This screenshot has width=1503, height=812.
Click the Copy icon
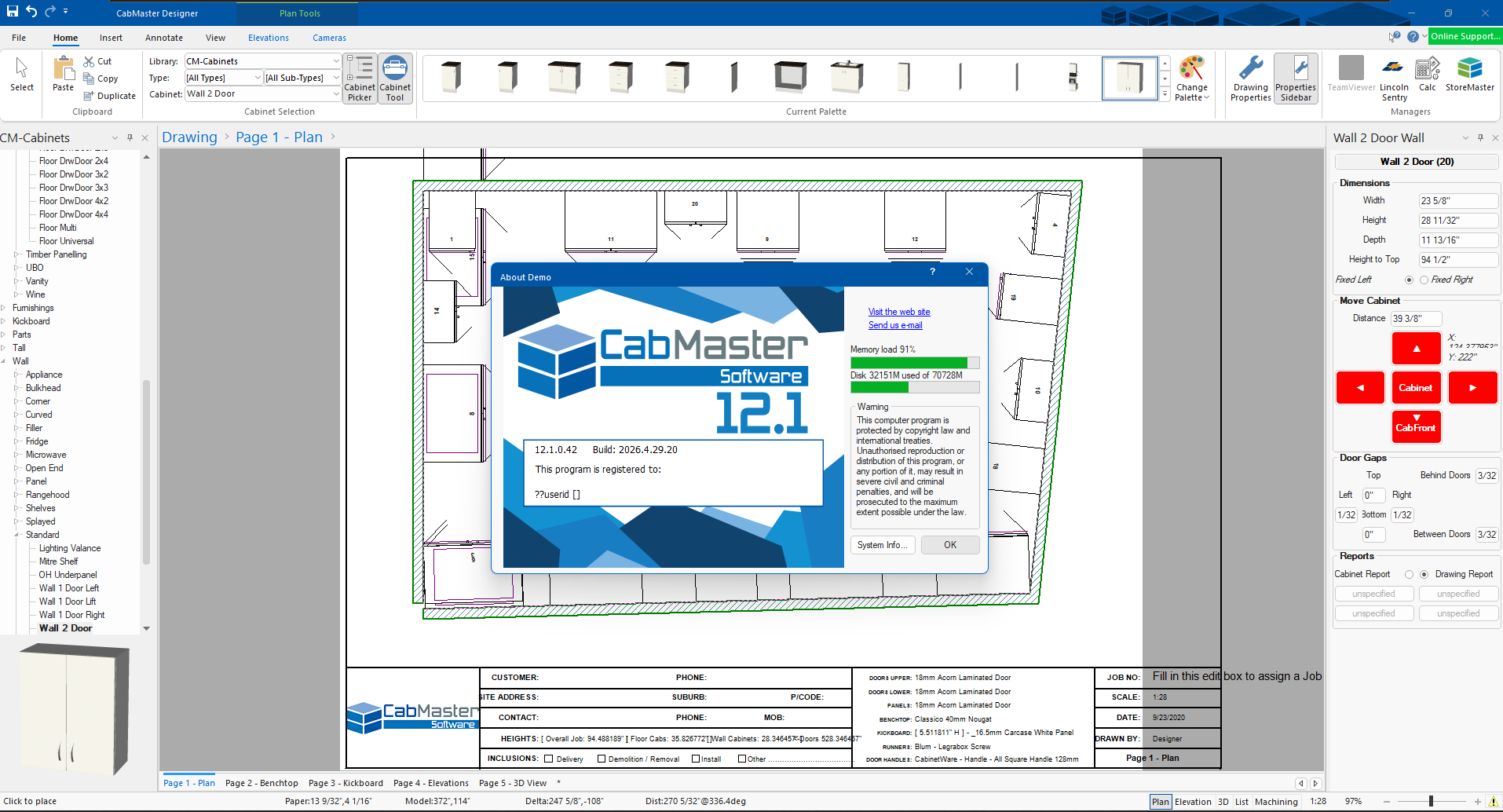click(89, 79)
